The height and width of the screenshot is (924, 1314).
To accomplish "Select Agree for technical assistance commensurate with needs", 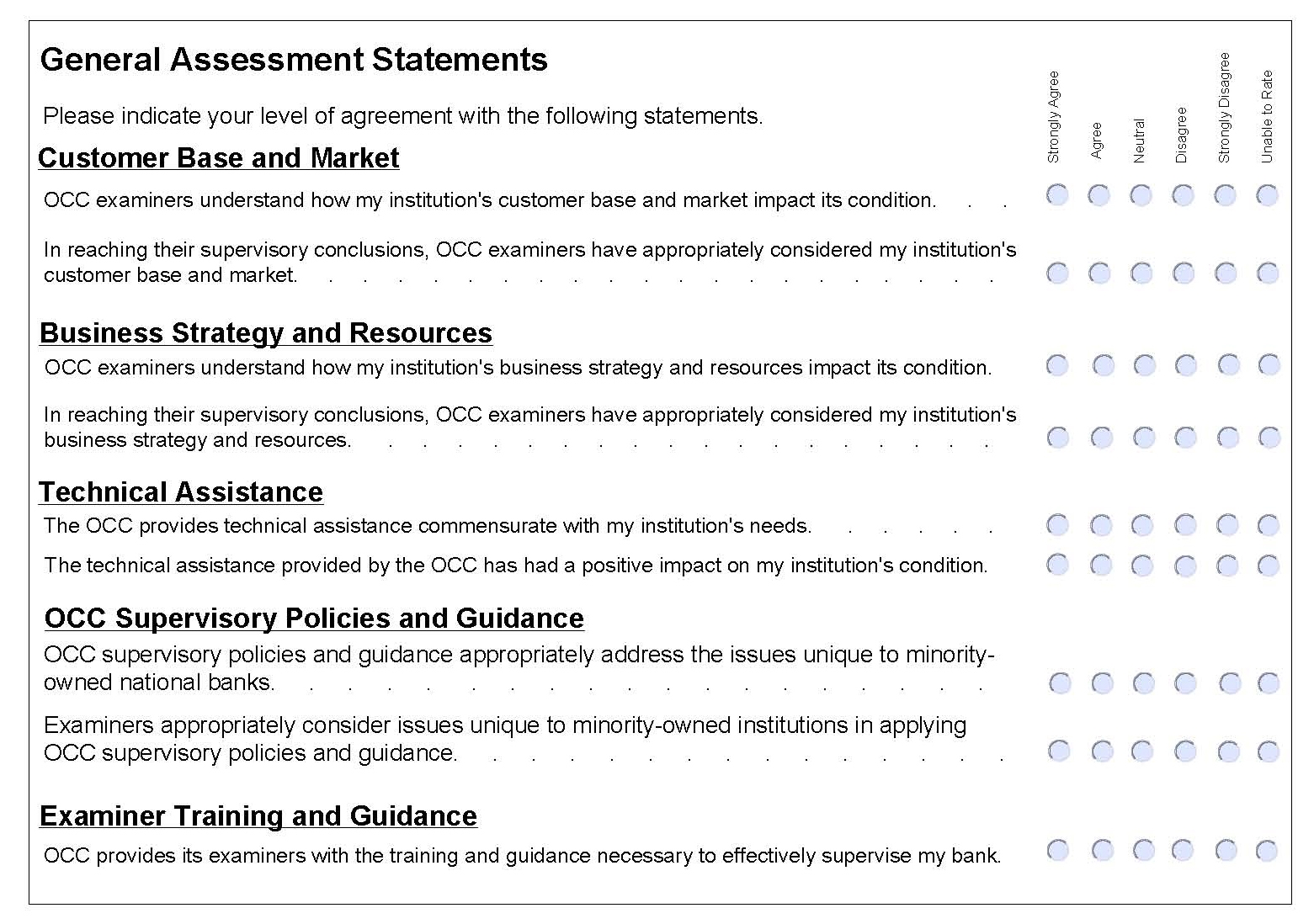I will coord(1101,526).
